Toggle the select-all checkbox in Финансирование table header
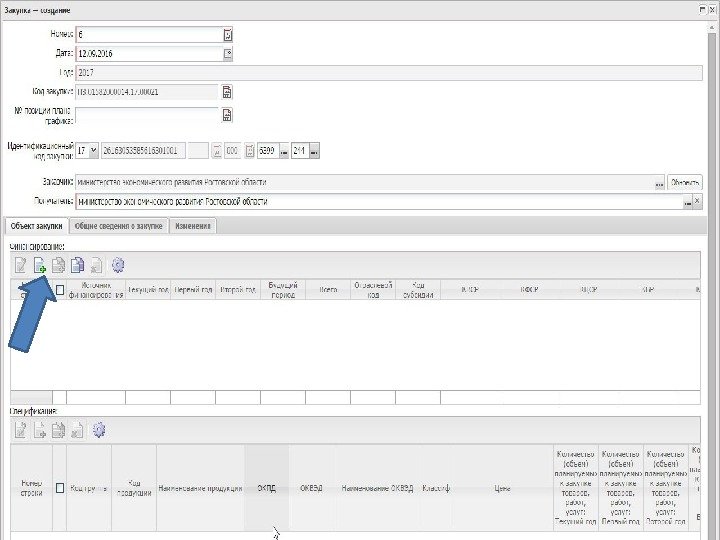This screenshot has width=720, height=540. pyautogui.click(x=60, y=290)
